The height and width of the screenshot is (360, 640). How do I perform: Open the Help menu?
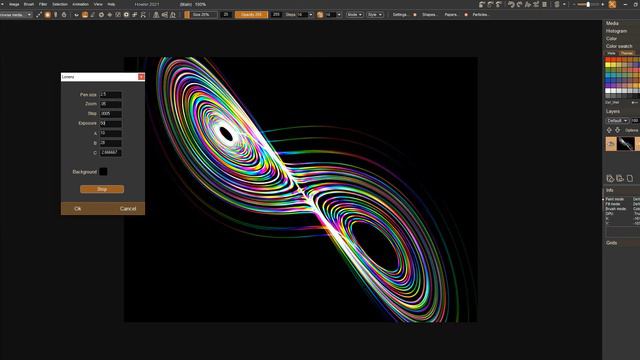111,4
